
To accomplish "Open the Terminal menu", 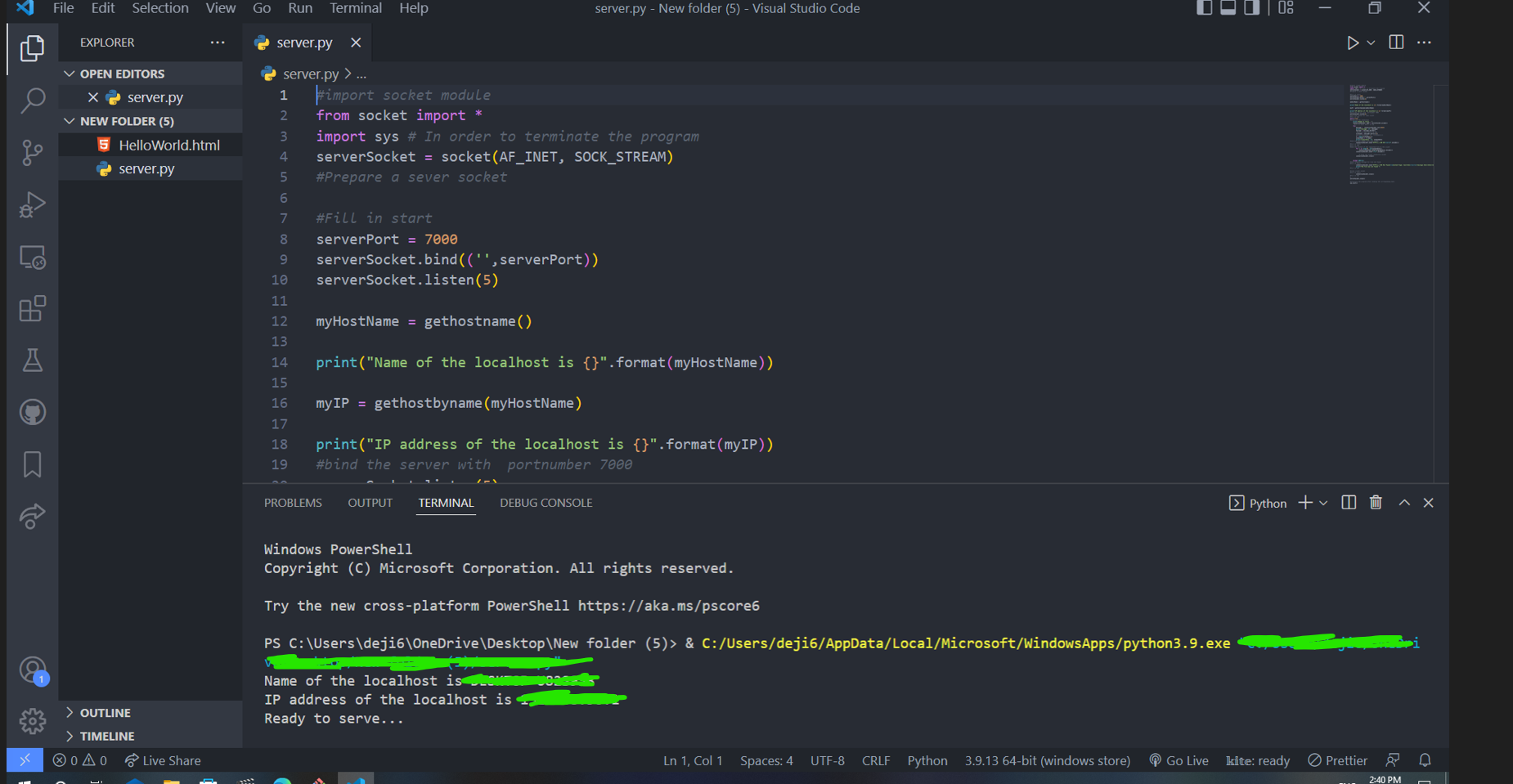I will [355, 8].
